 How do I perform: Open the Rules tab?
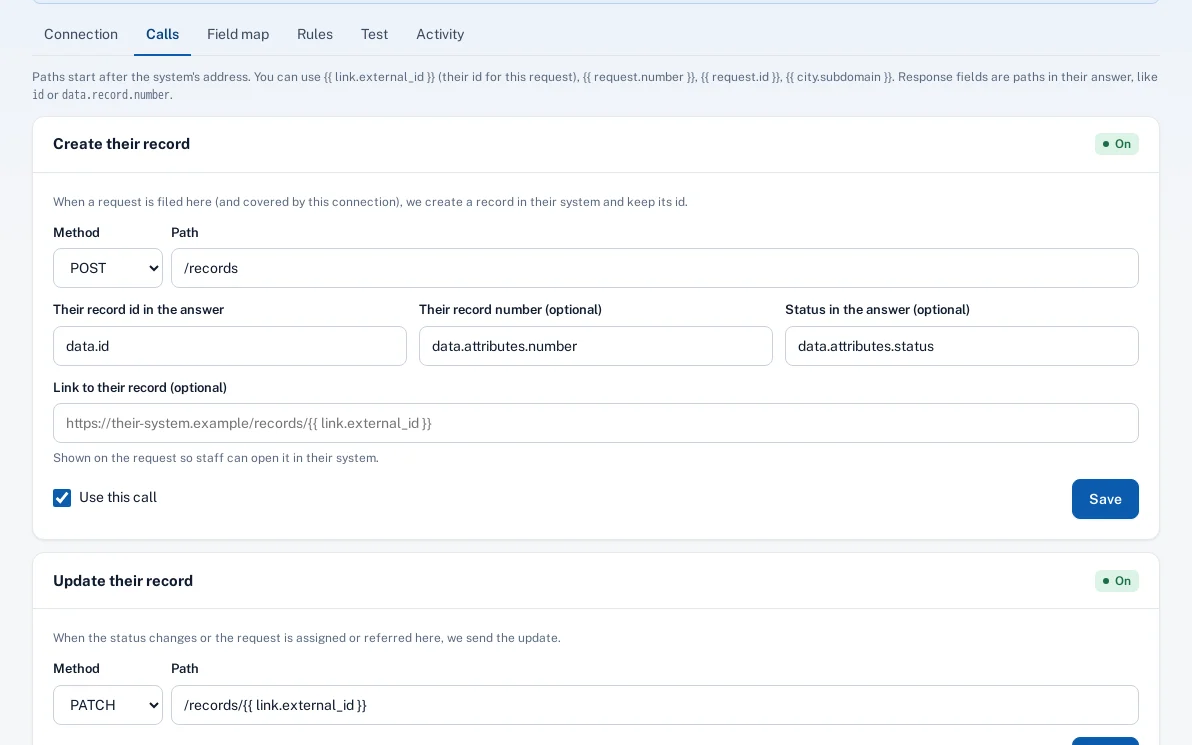click(315, 34)
